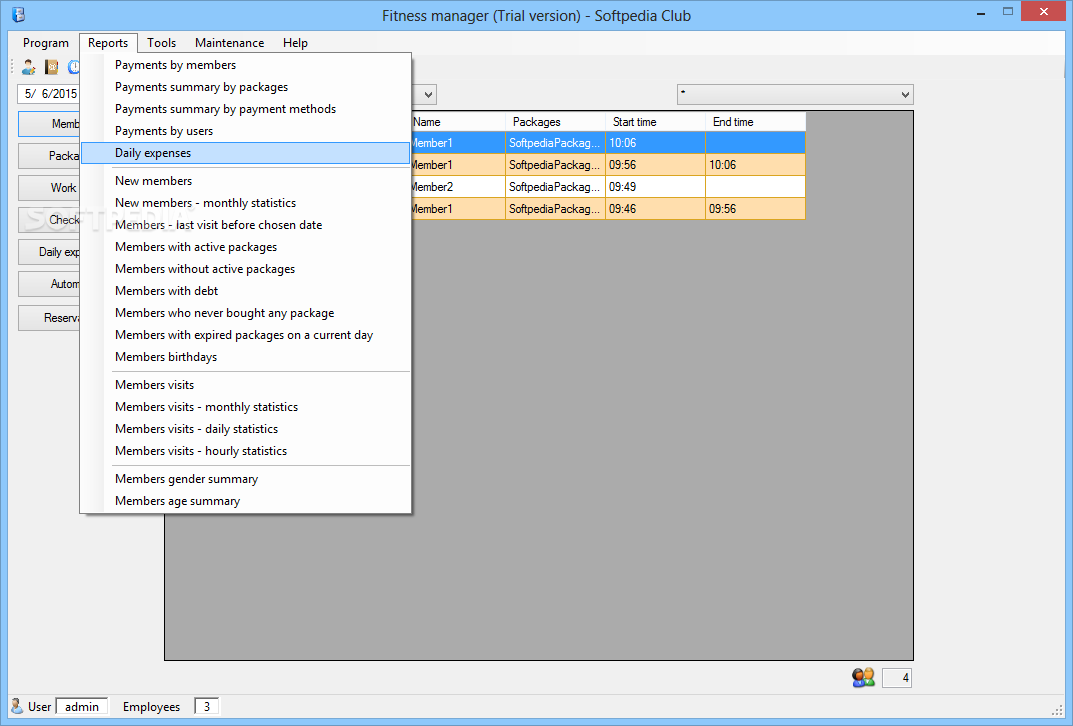Image resolution: width=1073 pixels, height=726 pixels.
Task: Open Members with debt report
Action: tap(246, 291)
